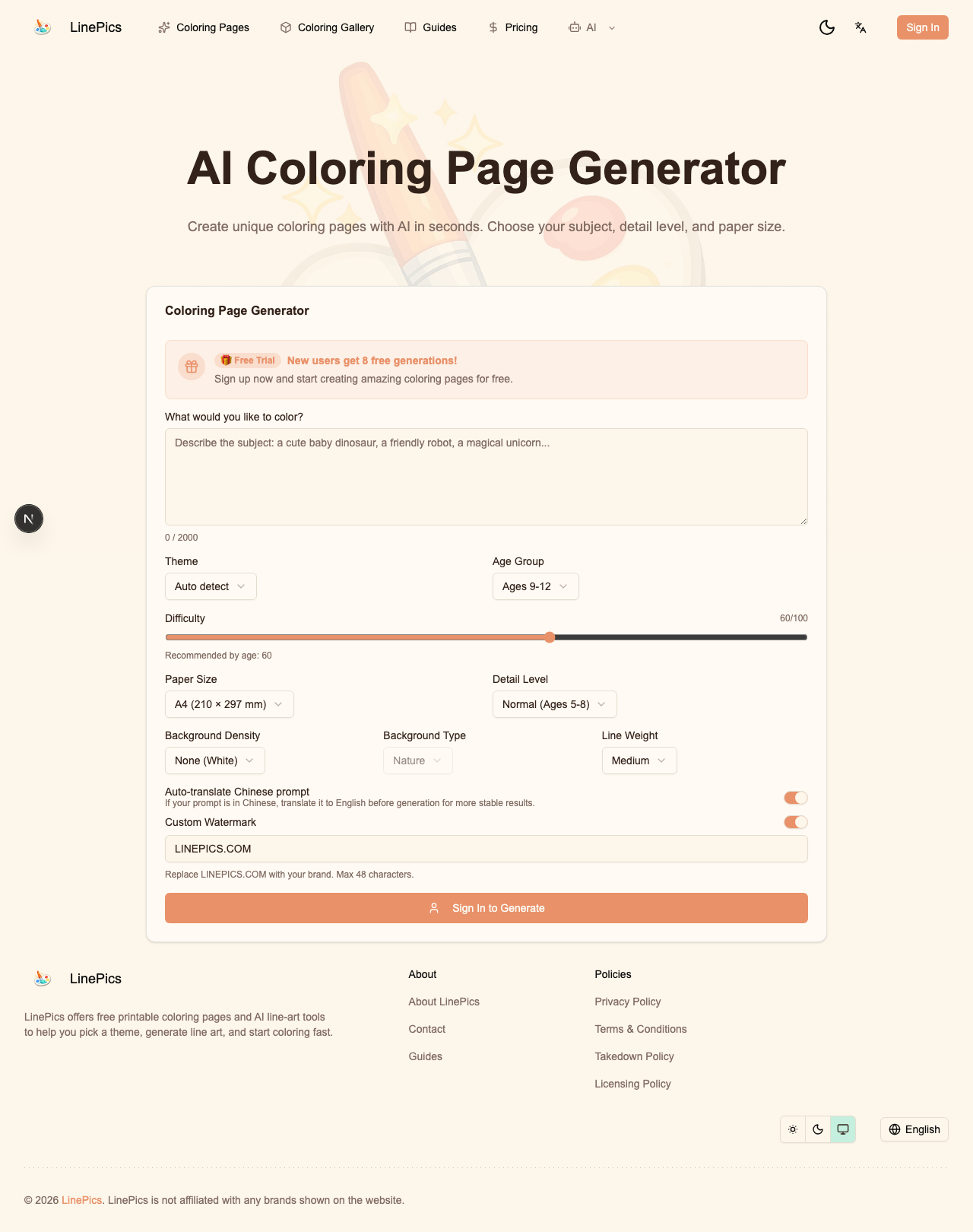Disable Auto-translate Chinese prompt switch
Image resolution: width=973 pixels, height=1232 pixels.
[796, 798]
